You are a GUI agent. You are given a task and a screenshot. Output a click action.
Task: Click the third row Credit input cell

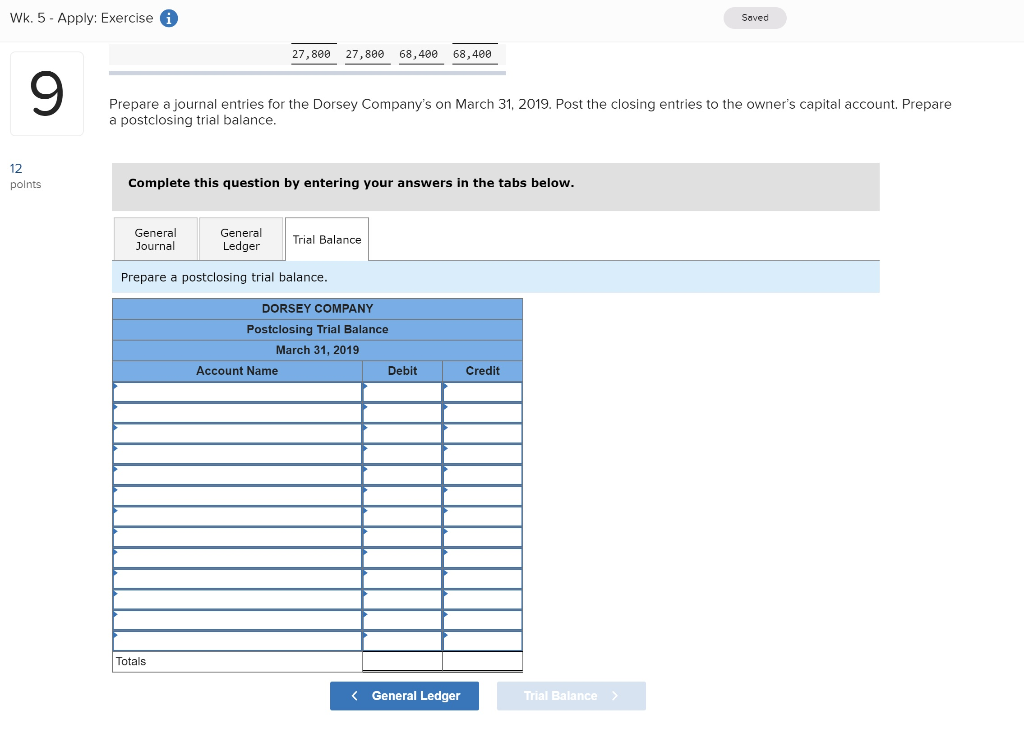[x=482, y=433]
